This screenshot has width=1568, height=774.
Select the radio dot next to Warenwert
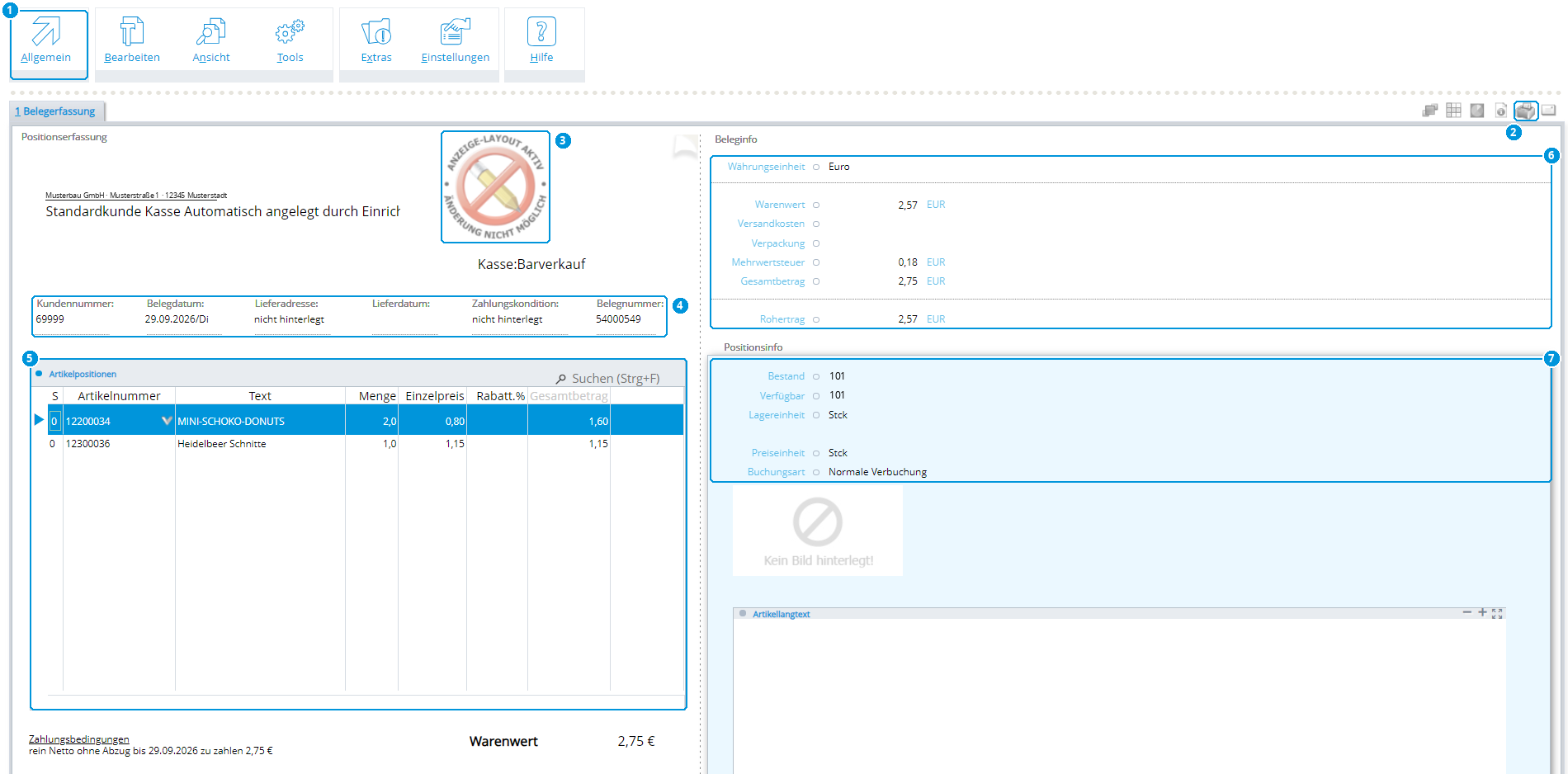(x=816, y=205)
